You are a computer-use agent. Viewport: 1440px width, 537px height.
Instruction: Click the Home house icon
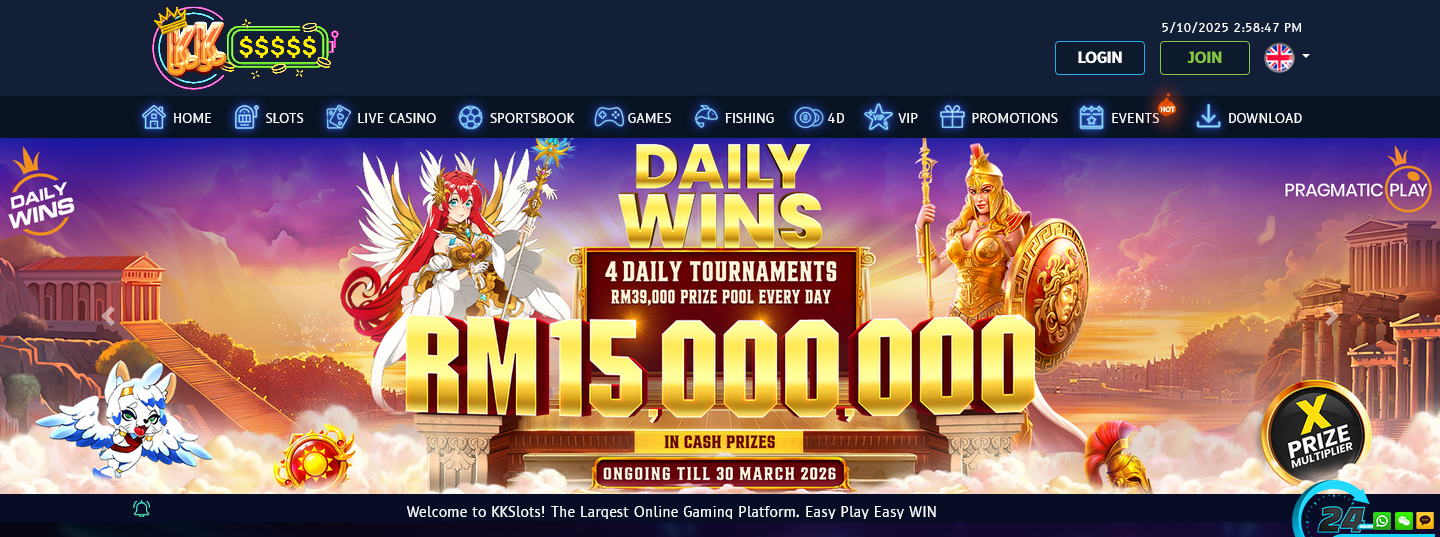[154, 117]
